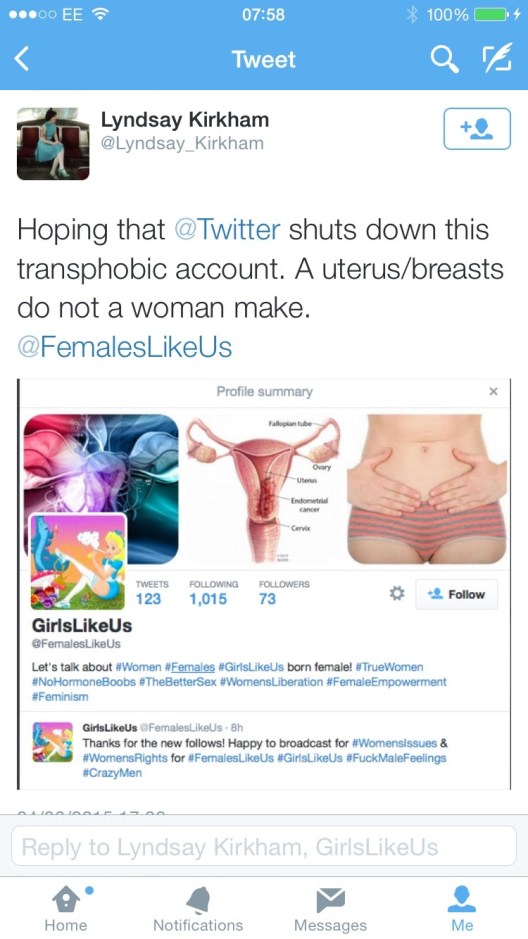Viewport: 528px width, 939px height.
Task: Compose a new tweet with quill icon
Action: 497,59
